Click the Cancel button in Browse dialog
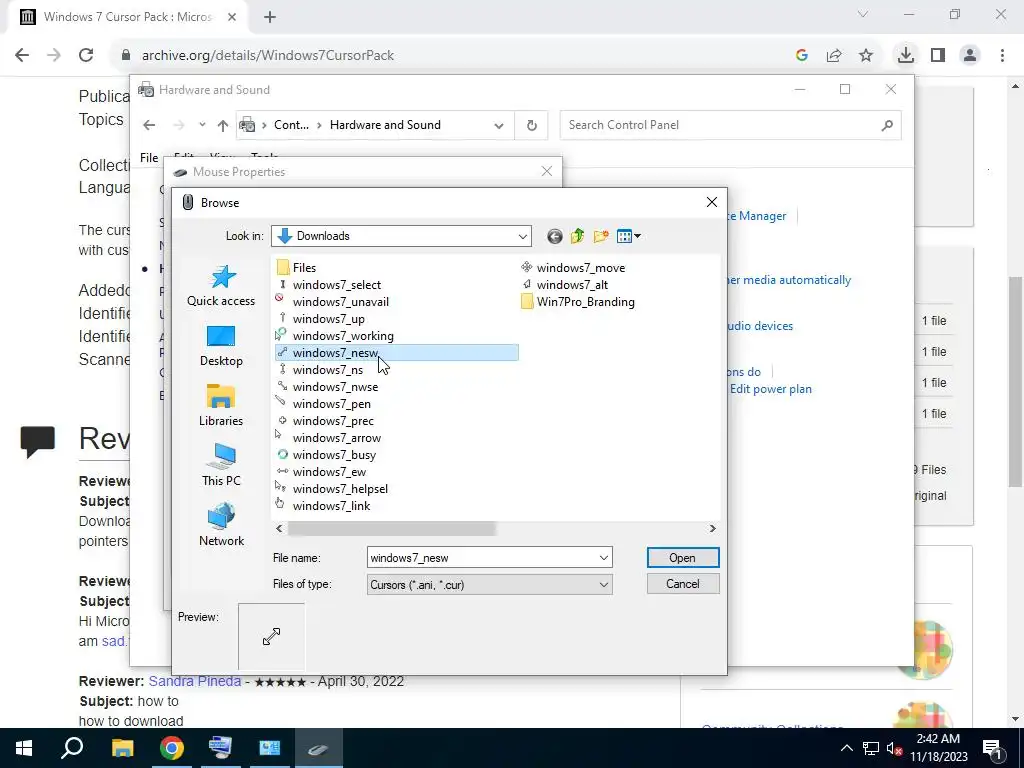 pos(683,584)
